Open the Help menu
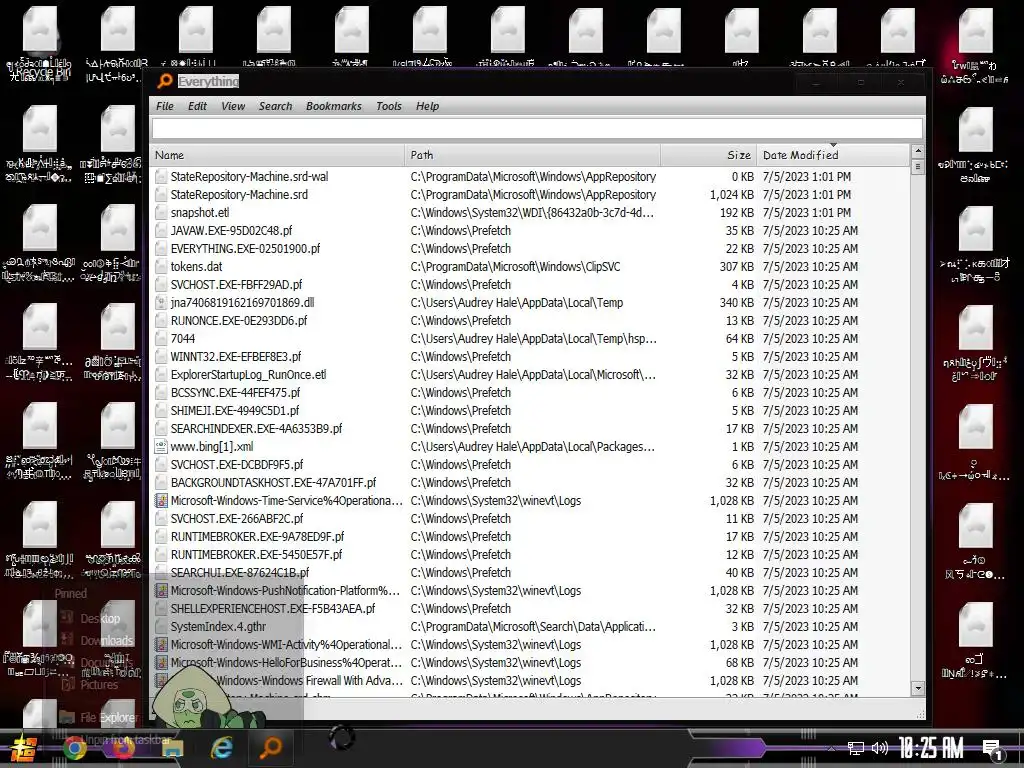 click(428, 106)
